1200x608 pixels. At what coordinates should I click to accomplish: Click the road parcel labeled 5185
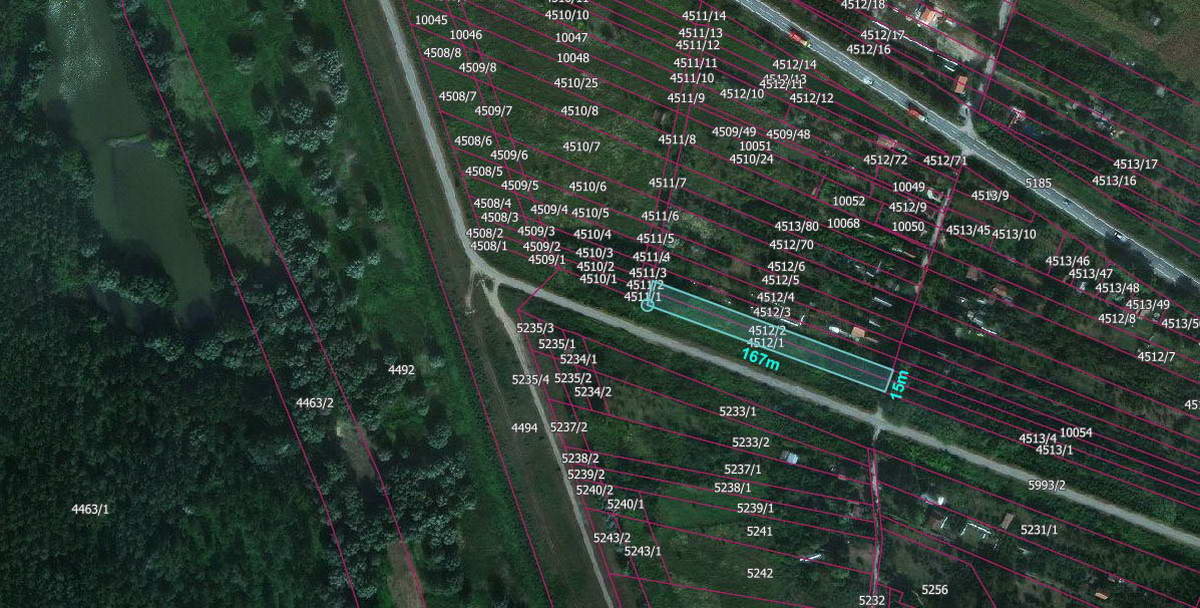[1038, 183]
